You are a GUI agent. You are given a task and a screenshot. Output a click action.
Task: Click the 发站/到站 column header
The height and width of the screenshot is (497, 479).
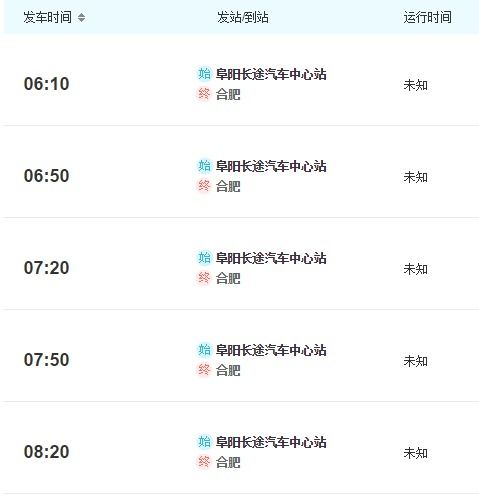(243, 17)
